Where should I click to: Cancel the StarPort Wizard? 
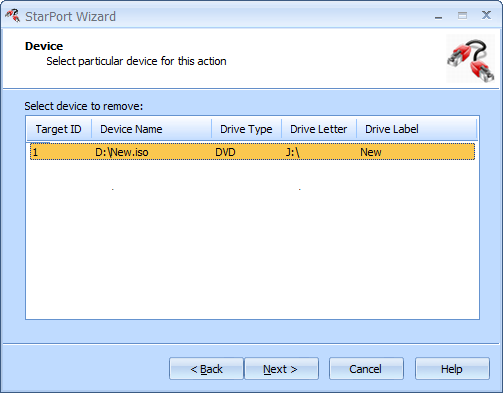[366, 369]
